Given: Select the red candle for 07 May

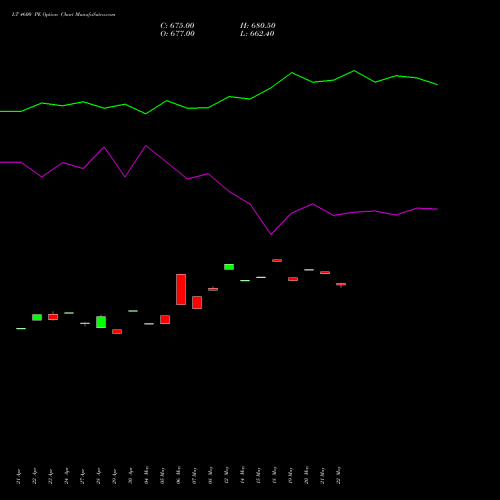Looking at the screenshot, I should coord(197,302).
